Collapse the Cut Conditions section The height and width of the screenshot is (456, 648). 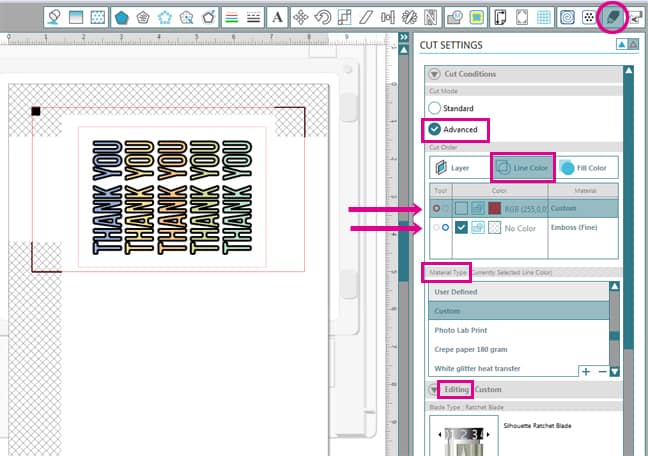434,74
